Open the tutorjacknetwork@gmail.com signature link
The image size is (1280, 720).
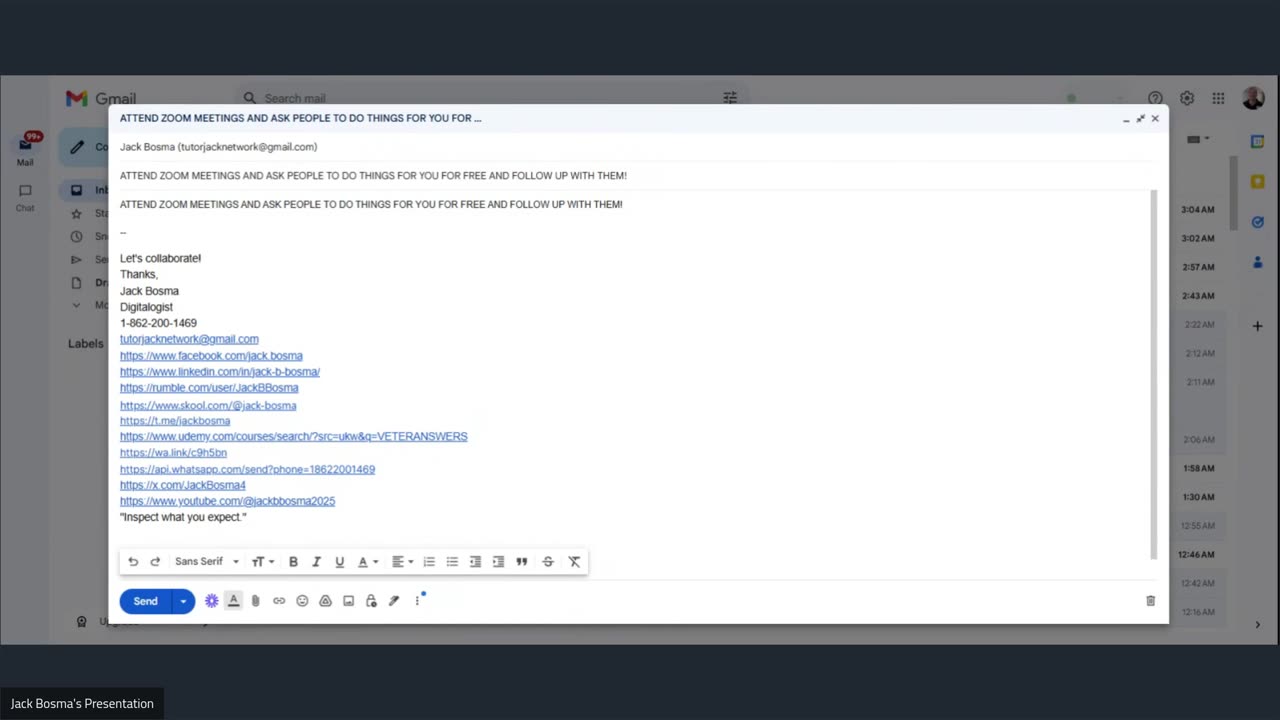click(189, 339)
